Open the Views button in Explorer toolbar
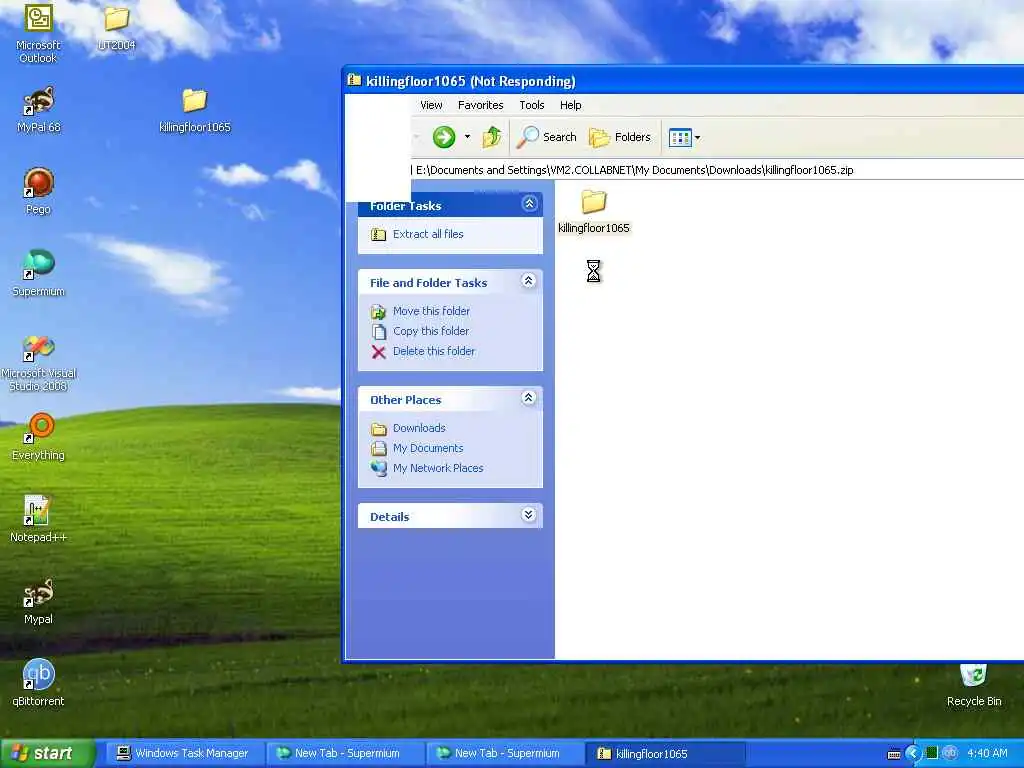Image resolution: width=1024 pixels, height=768 pixels. pyautogui.click(x=680, y=137)
